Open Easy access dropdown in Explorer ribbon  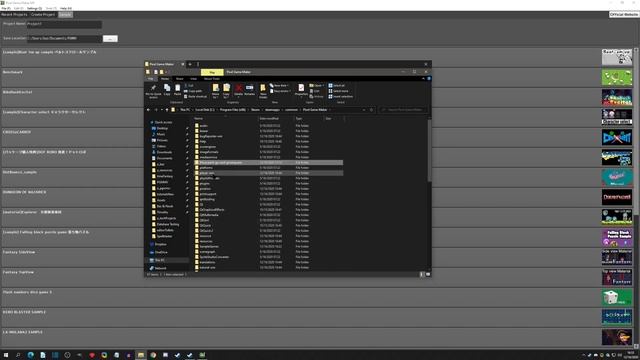pyautogui.click(x=280, y=91)
